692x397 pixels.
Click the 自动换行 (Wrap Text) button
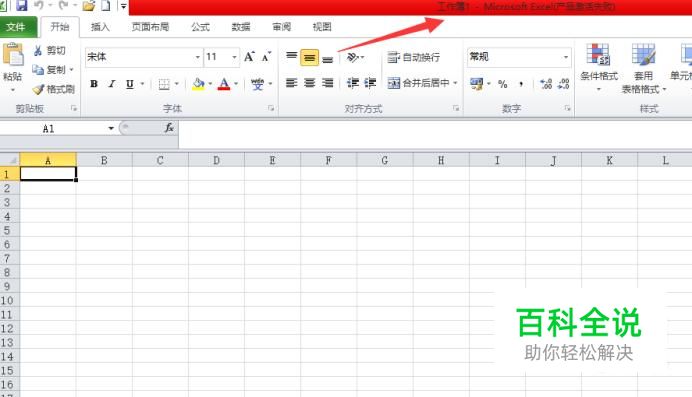click(x=414, y=57)
